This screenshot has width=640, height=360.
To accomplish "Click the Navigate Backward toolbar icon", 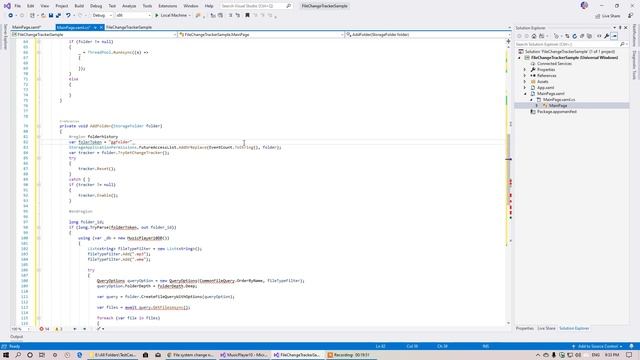I will click(x=11, y=16).
